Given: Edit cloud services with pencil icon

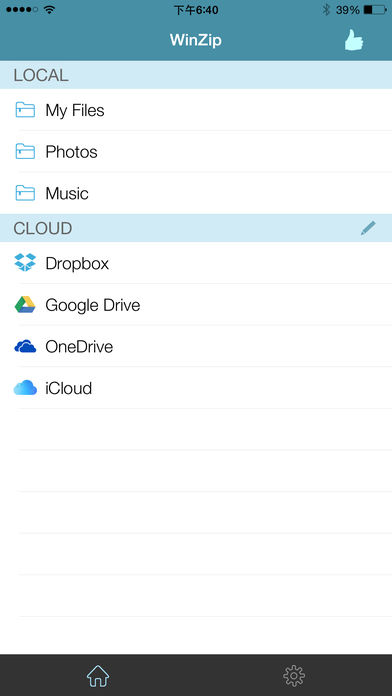Looking at the screenshot, I should tap(368, 228).
